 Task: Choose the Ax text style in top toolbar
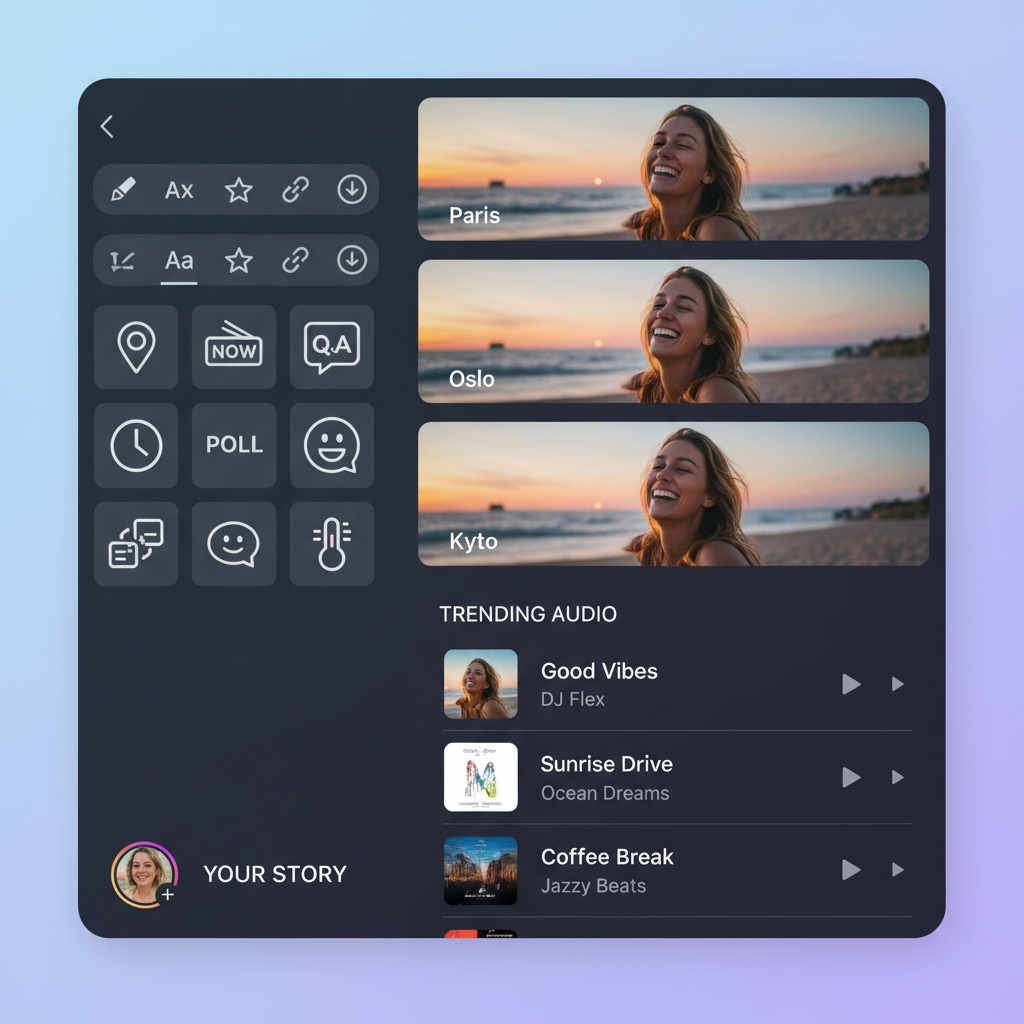click(x=179, y=190)
